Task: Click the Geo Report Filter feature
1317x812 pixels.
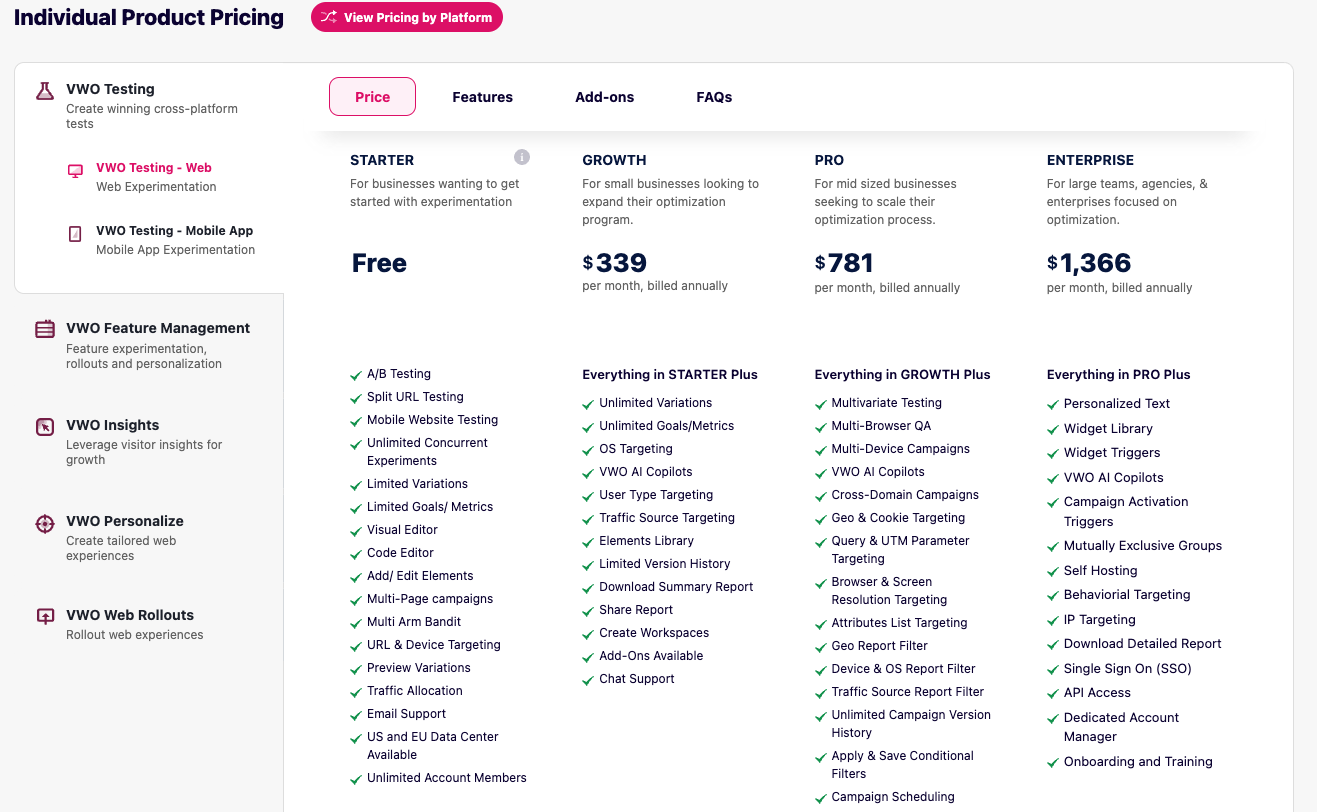Action: tap(879, 646)
